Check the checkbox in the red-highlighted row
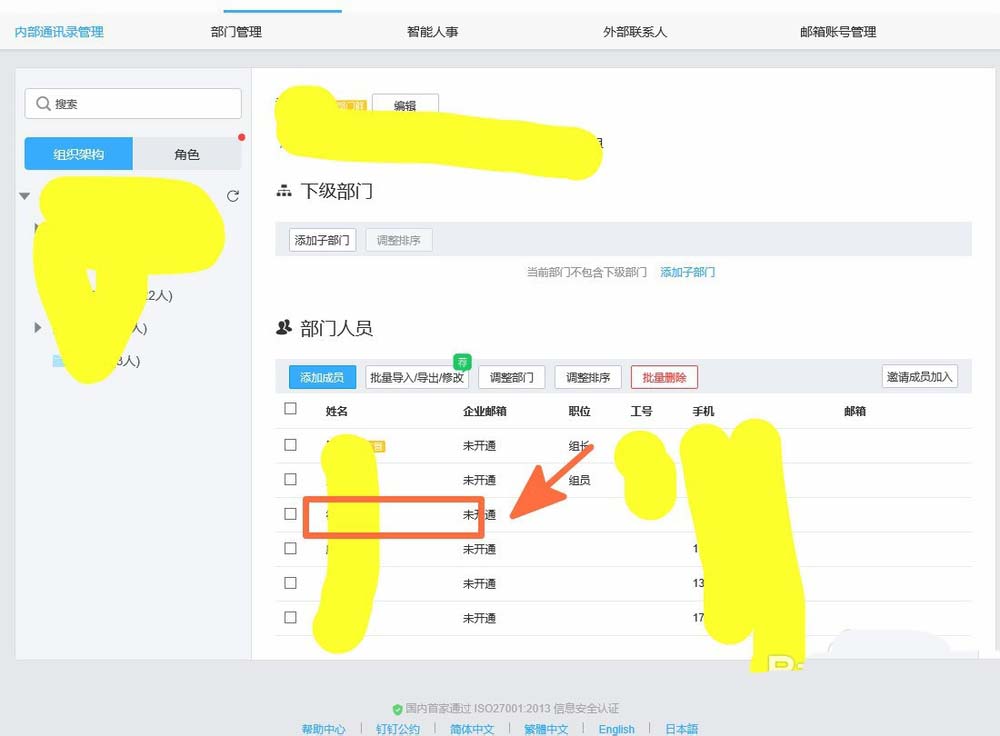The width and height of the screenshot is (1000, 736). click(290, 514)
